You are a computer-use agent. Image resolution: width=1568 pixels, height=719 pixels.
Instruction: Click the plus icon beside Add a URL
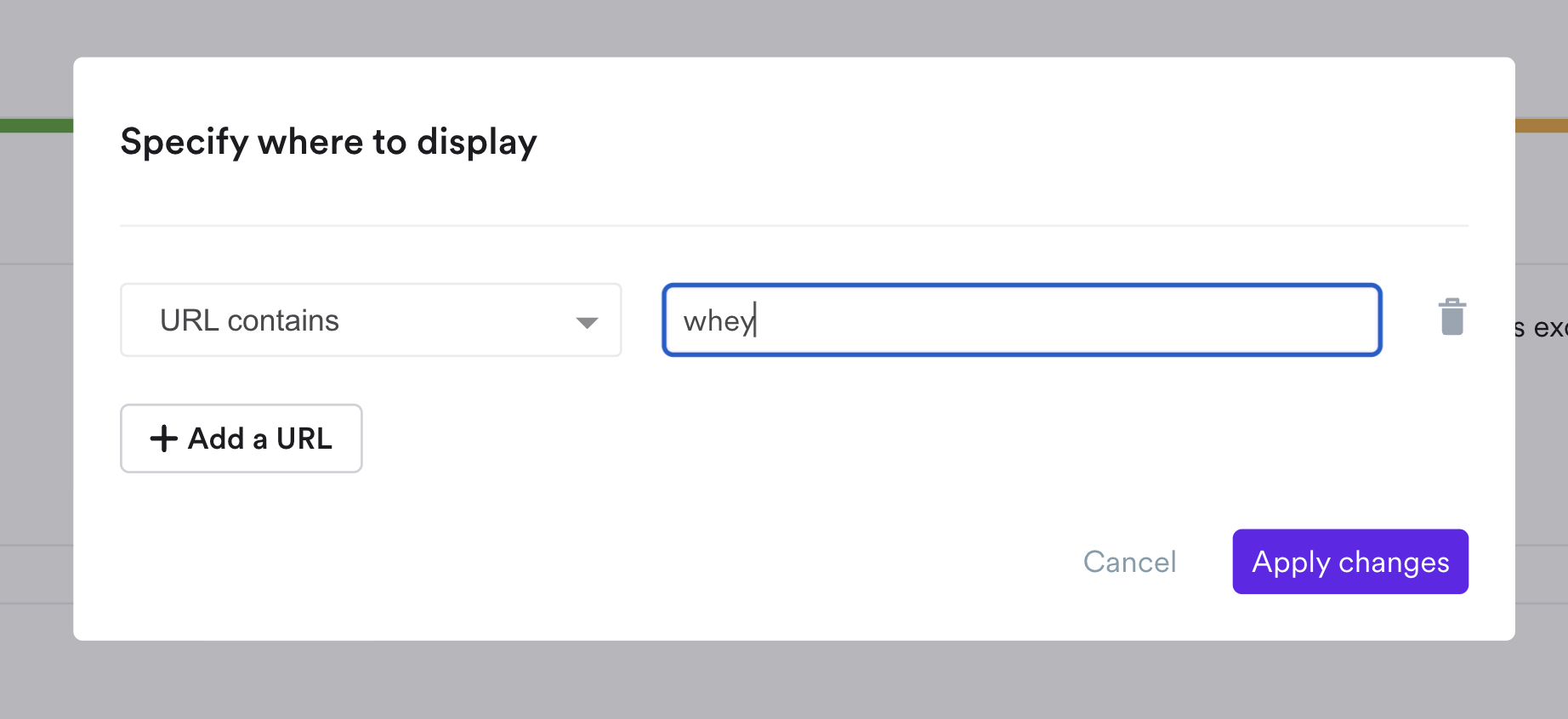point(163,439)
